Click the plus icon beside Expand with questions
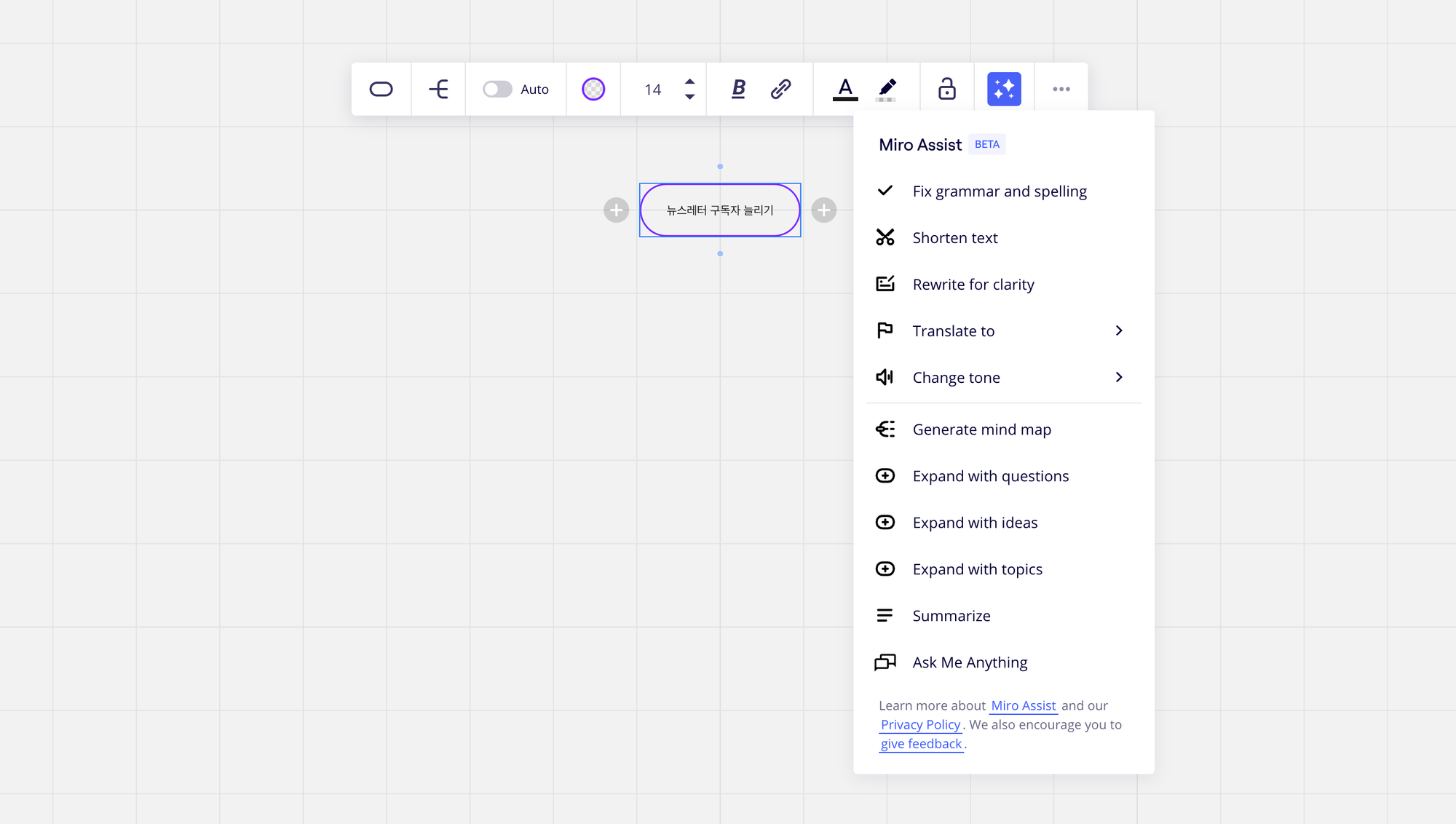1456x824 pixels. [x=885, y=476]
